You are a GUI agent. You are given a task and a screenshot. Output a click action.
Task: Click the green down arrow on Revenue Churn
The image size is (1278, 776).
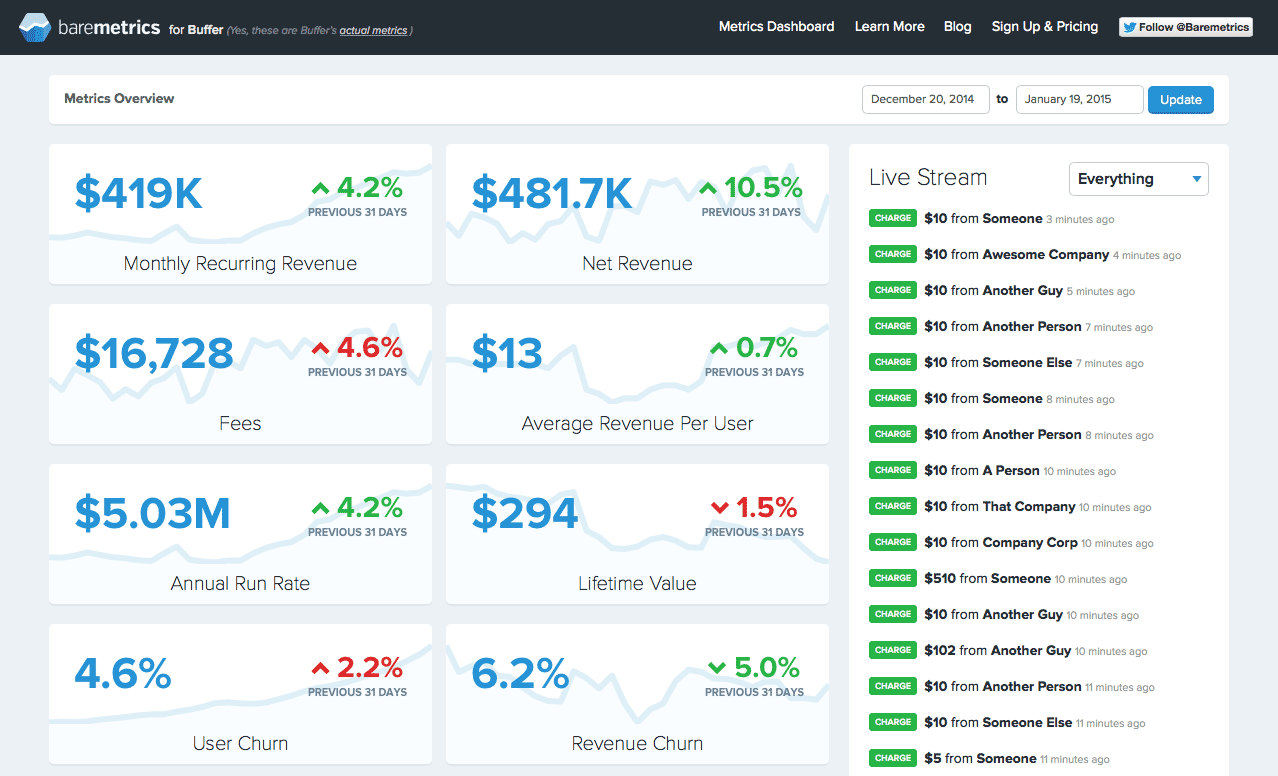(x=717, y=667)
